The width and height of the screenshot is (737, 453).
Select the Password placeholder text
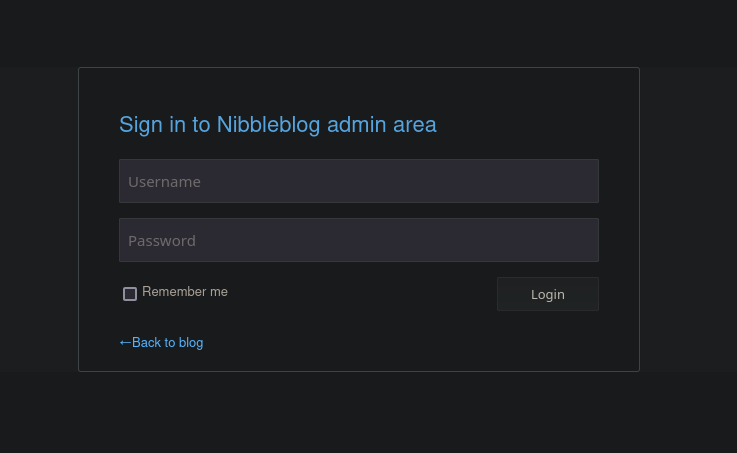(x=162, y=241)
